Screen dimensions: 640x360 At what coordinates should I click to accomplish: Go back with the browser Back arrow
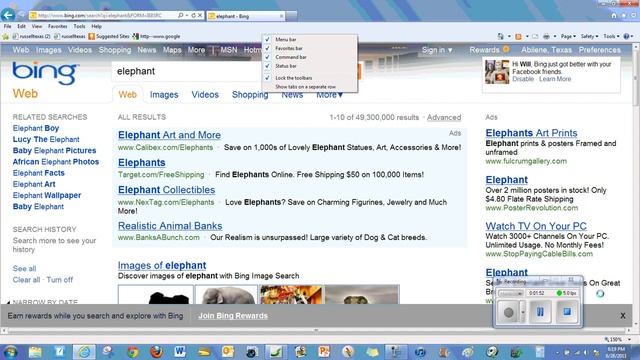click(x=8, y=15)
